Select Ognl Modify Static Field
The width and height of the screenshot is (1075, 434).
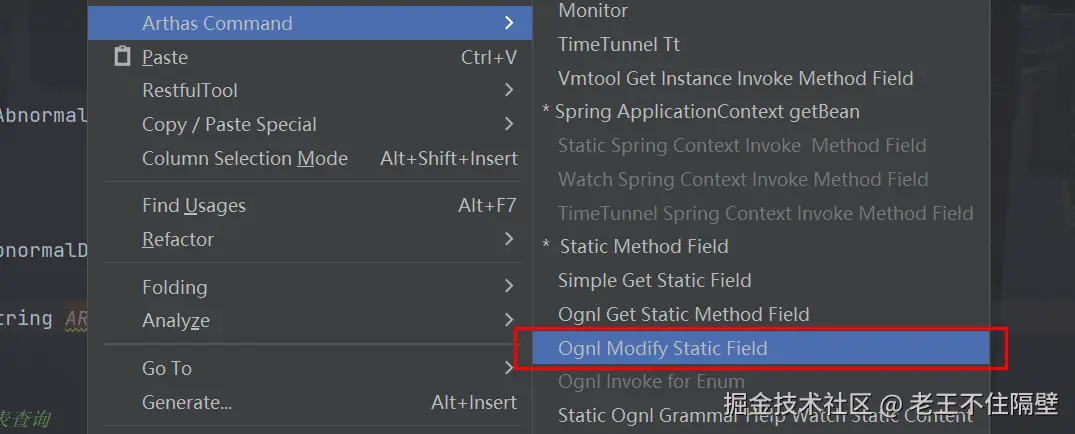(663, 348)
